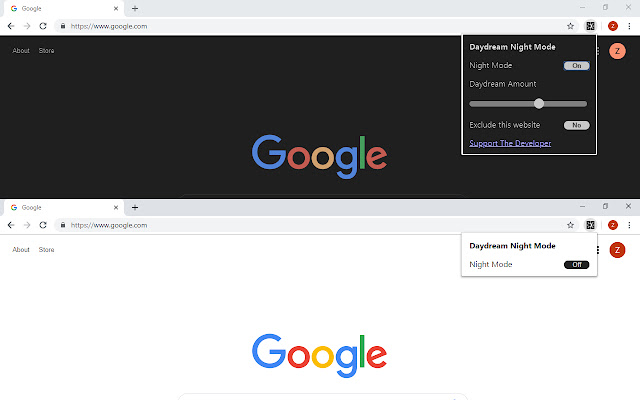640x400 pixels.
Task: Select the Google tab in the bottom window
Action: coord(63,208)
